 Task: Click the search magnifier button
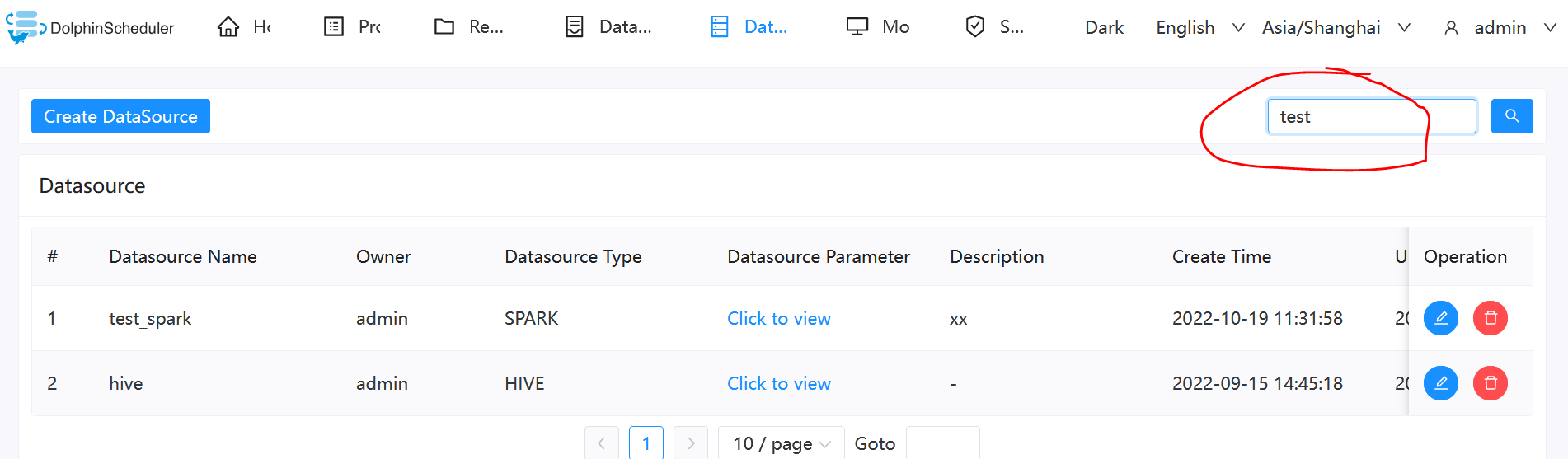[1512, 116]
